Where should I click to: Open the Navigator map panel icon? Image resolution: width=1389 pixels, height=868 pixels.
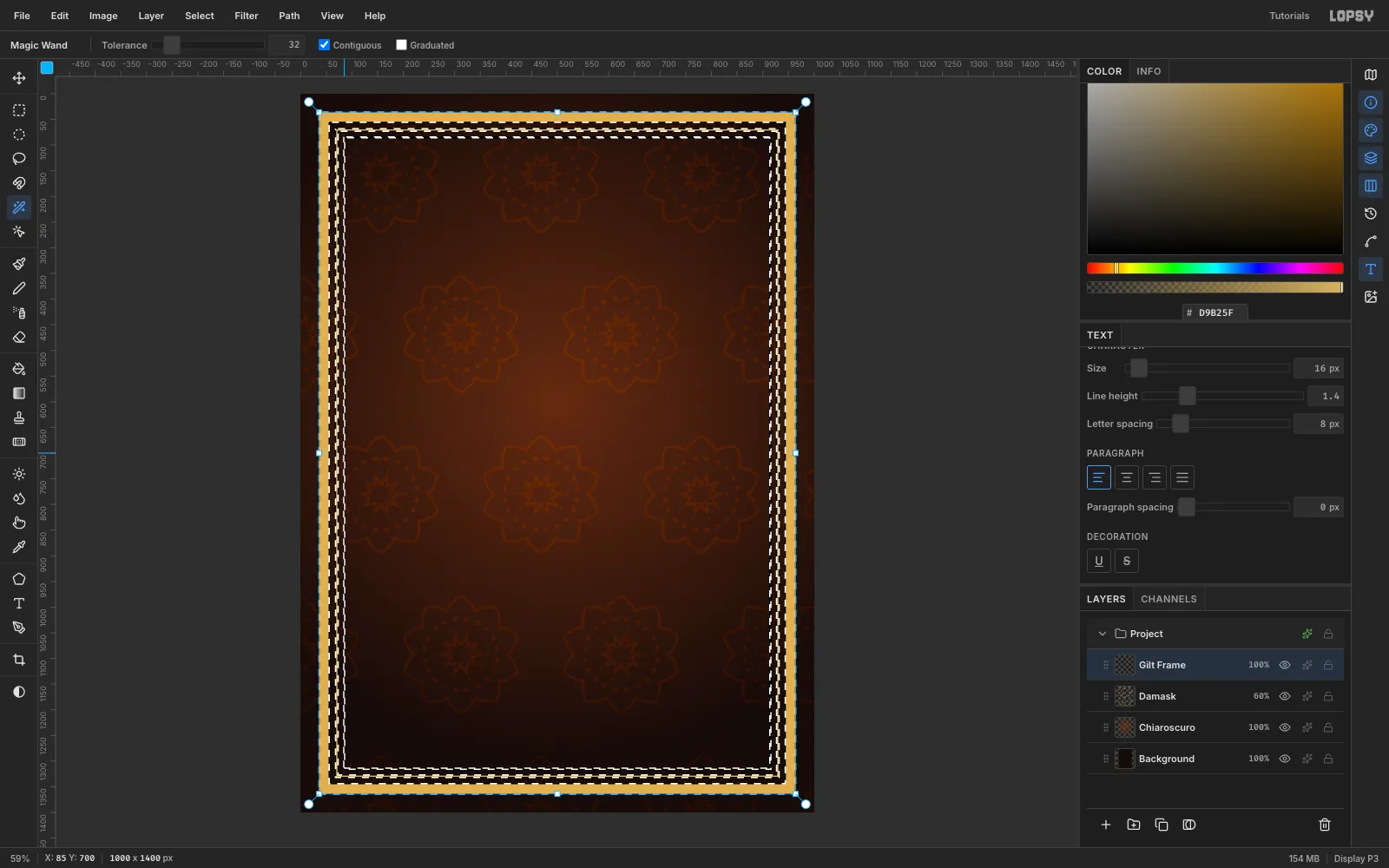pyautogui.click(x=1371, y=75)
